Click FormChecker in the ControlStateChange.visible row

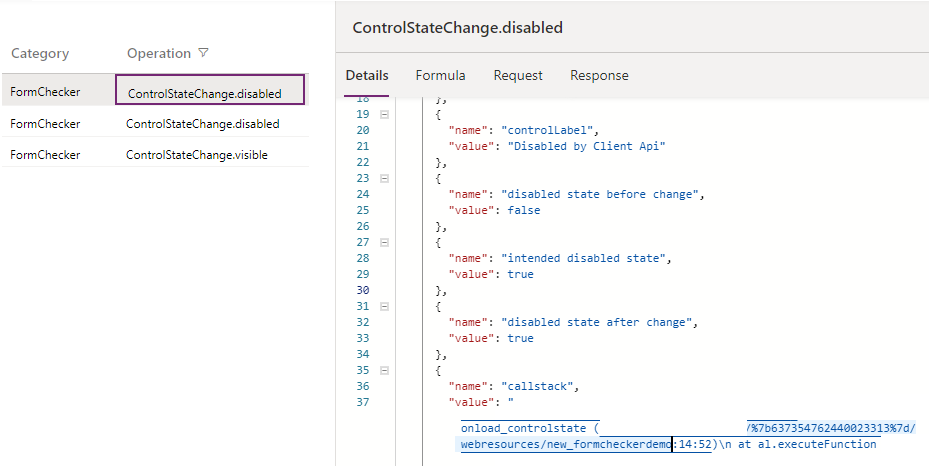[45, 155]
